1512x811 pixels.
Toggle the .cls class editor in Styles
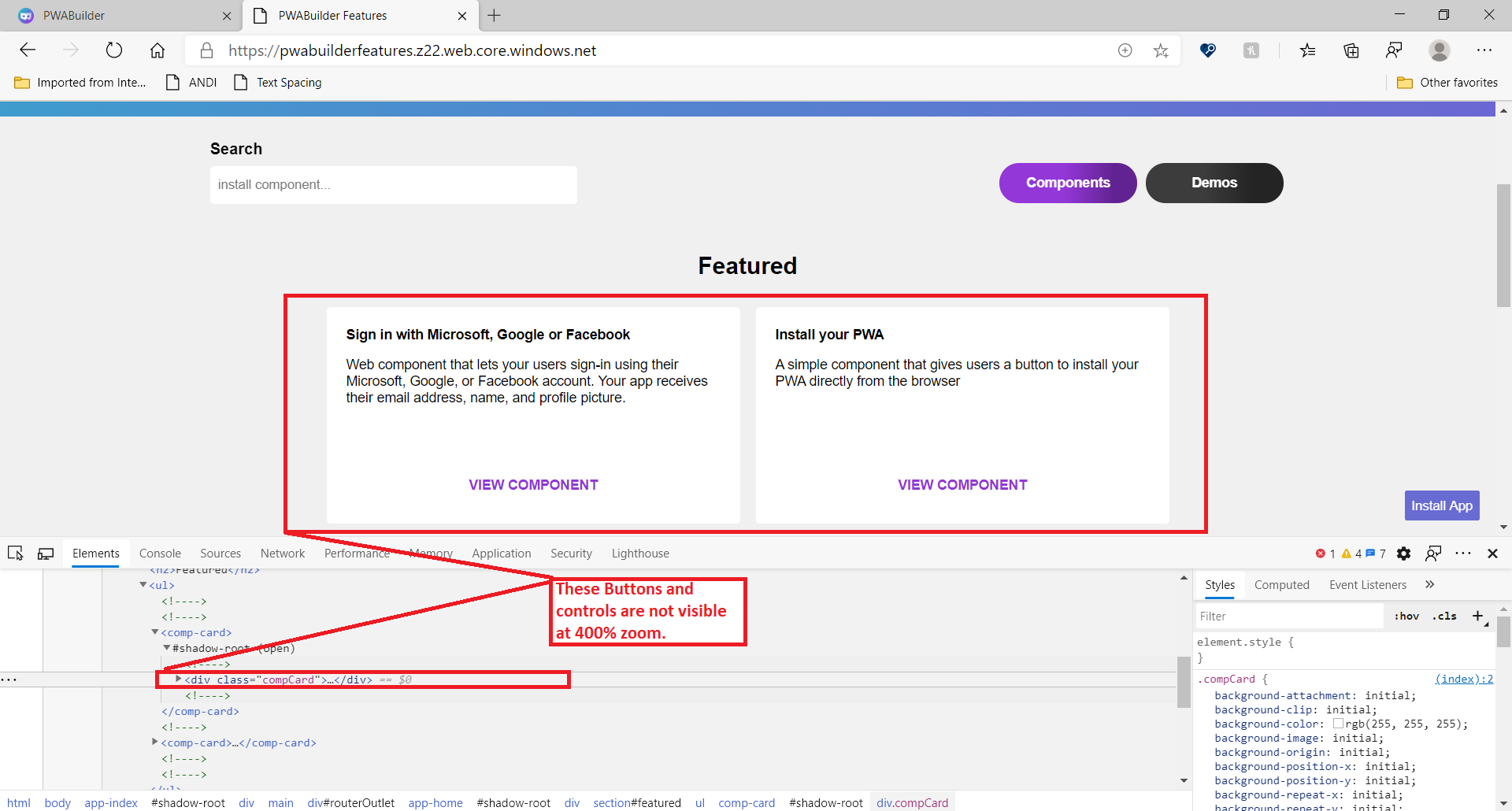tap(1445, 616)
